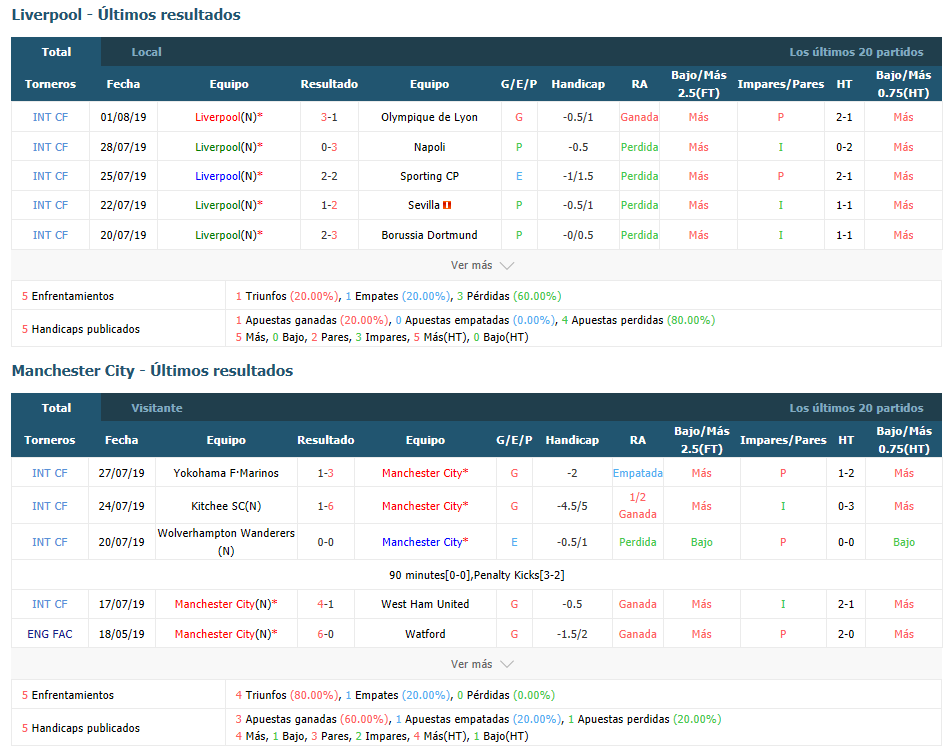This screenshot has height=750, width=948.
Task: Click '4 Triunfos (80.00%)' summary for Manchester City
Action: (287, 696)
